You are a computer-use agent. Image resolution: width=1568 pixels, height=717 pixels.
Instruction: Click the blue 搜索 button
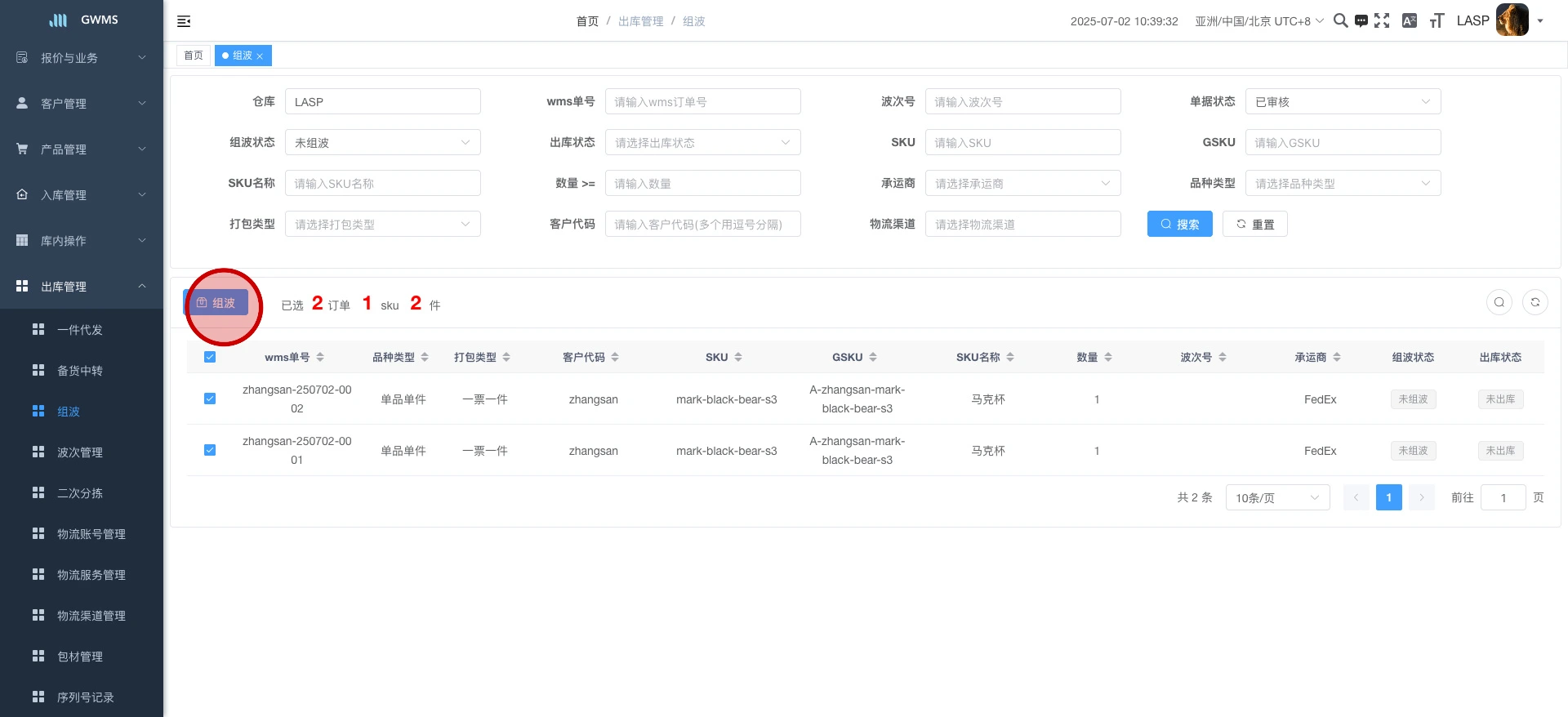pos(1179,225)
